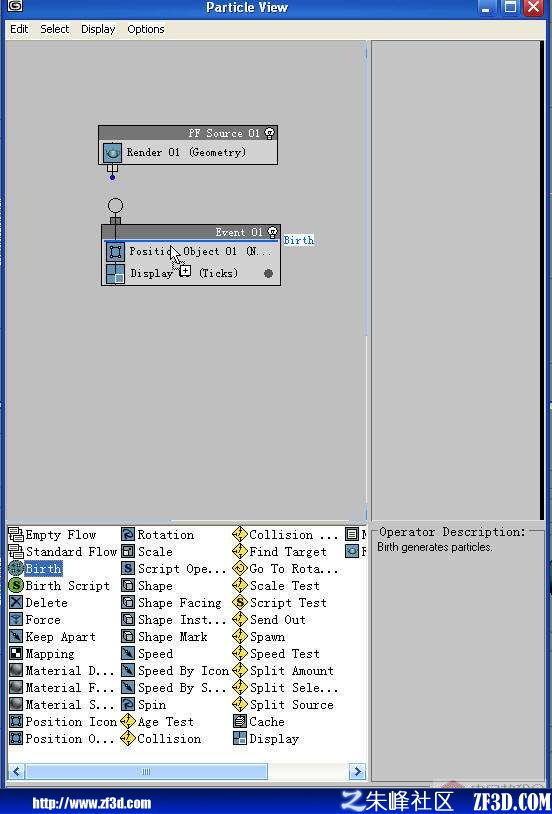552x814 pixels.
Task: Select the Spawn test diamond icon
Action: coord(239,636)
